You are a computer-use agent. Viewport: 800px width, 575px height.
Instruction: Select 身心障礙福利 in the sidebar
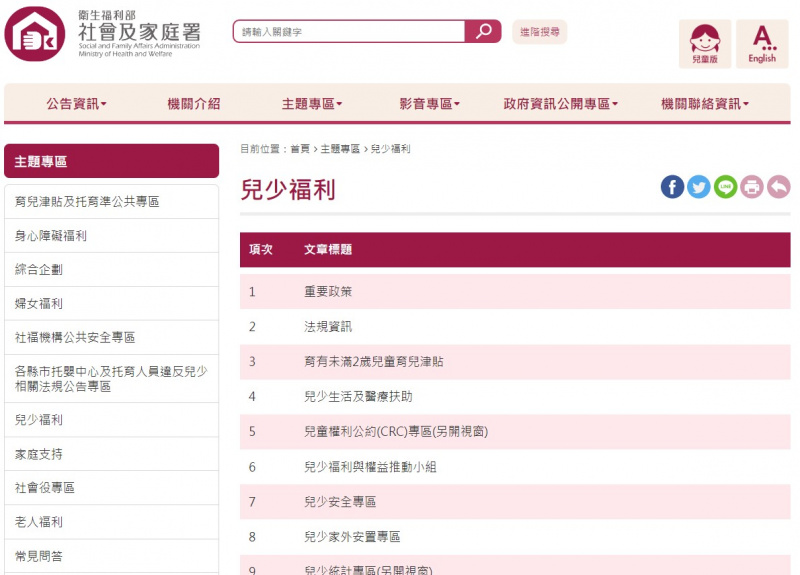[x=51, y=236]
